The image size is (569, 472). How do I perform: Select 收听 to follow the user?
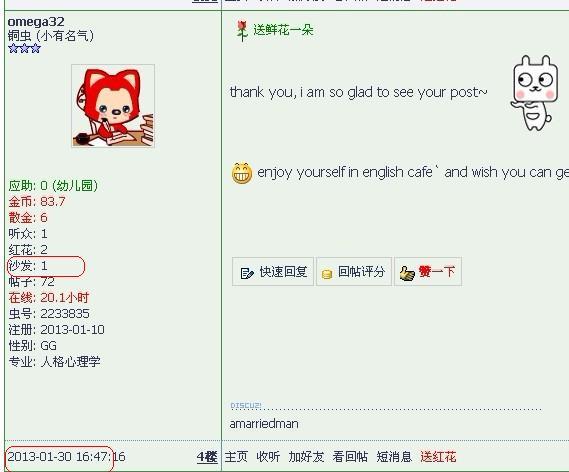coord(268,456)
